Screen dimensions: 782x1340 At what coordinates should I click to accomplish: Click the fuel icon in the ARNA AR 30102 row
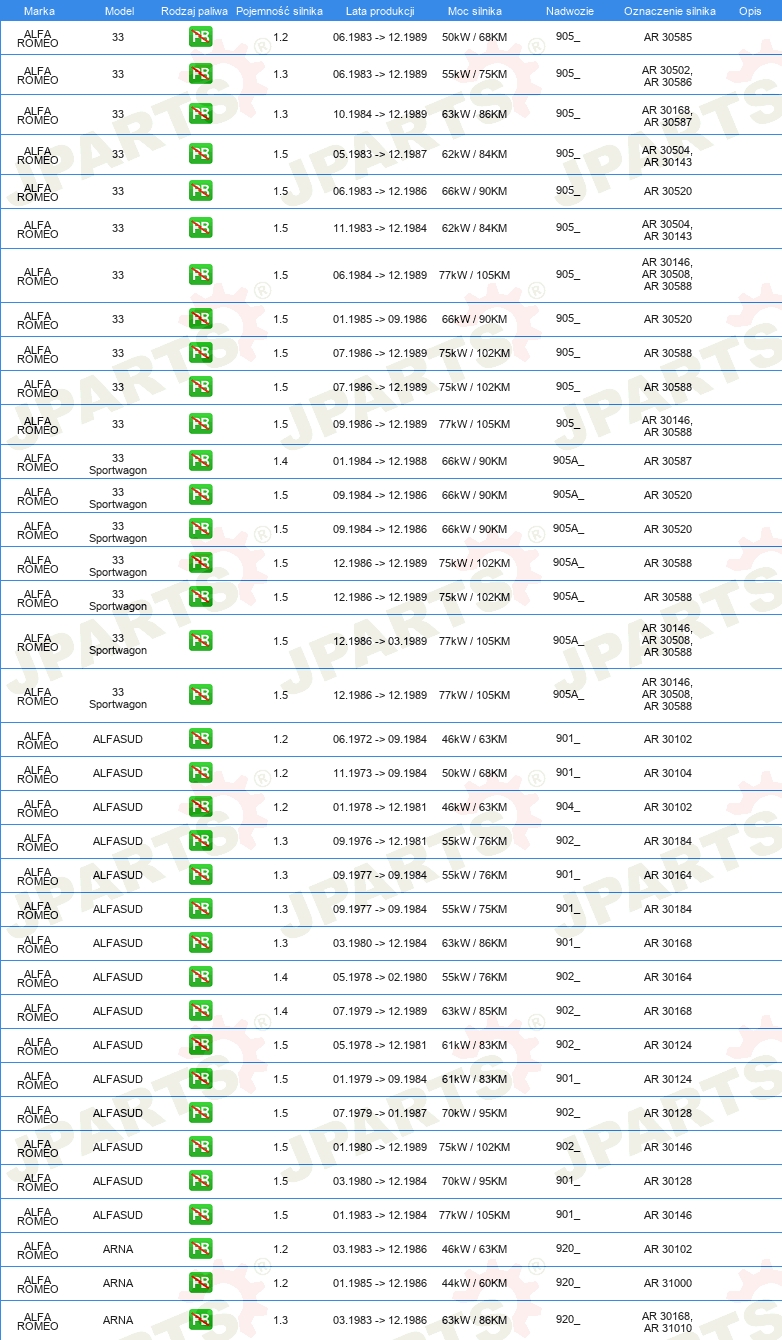pyautogui.click(x=200, y=1249)
